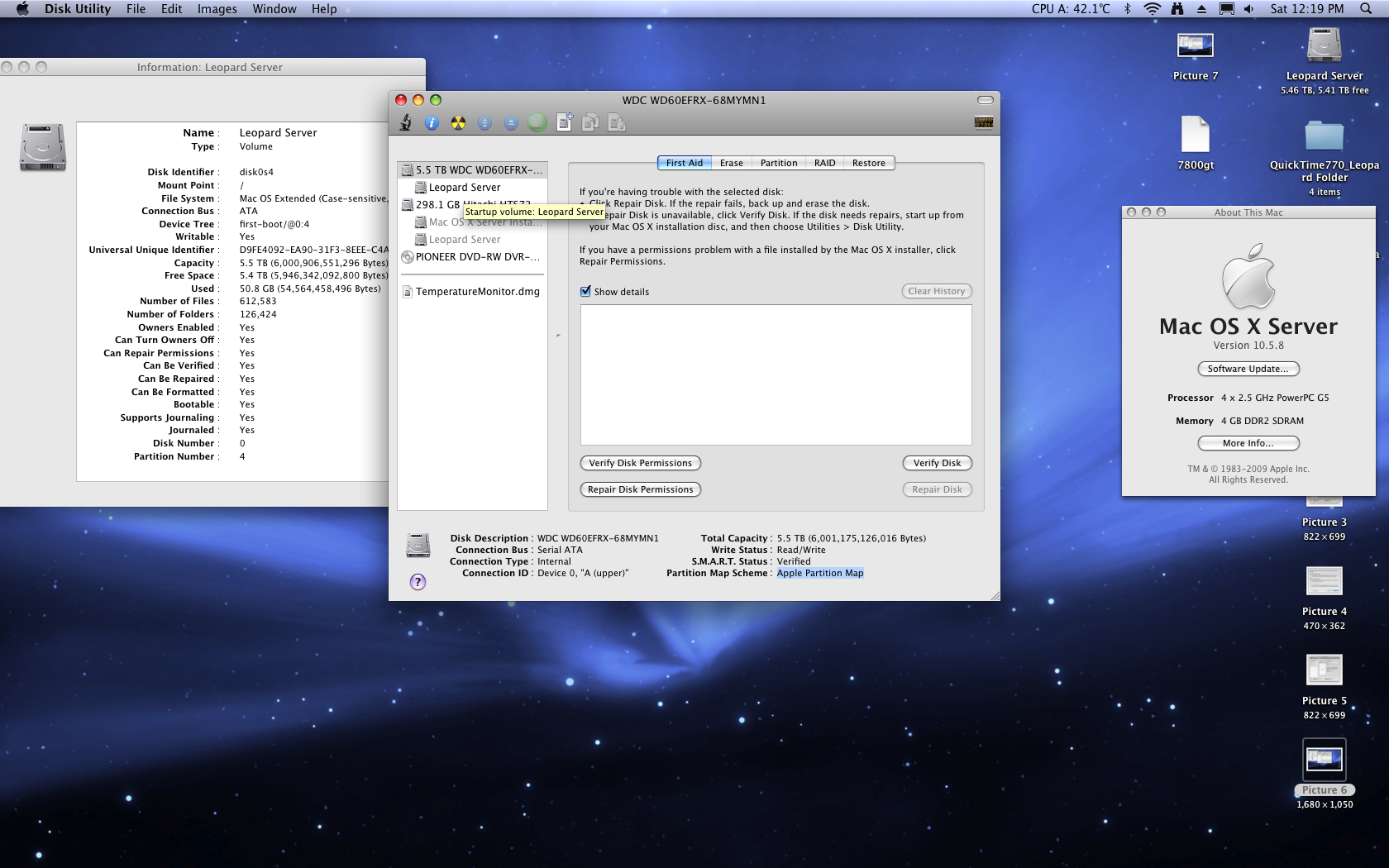The width and height of the screenshot is (1389, 868).
Task: Click the Resize Image toolbar icon
Action: [617, 123]
